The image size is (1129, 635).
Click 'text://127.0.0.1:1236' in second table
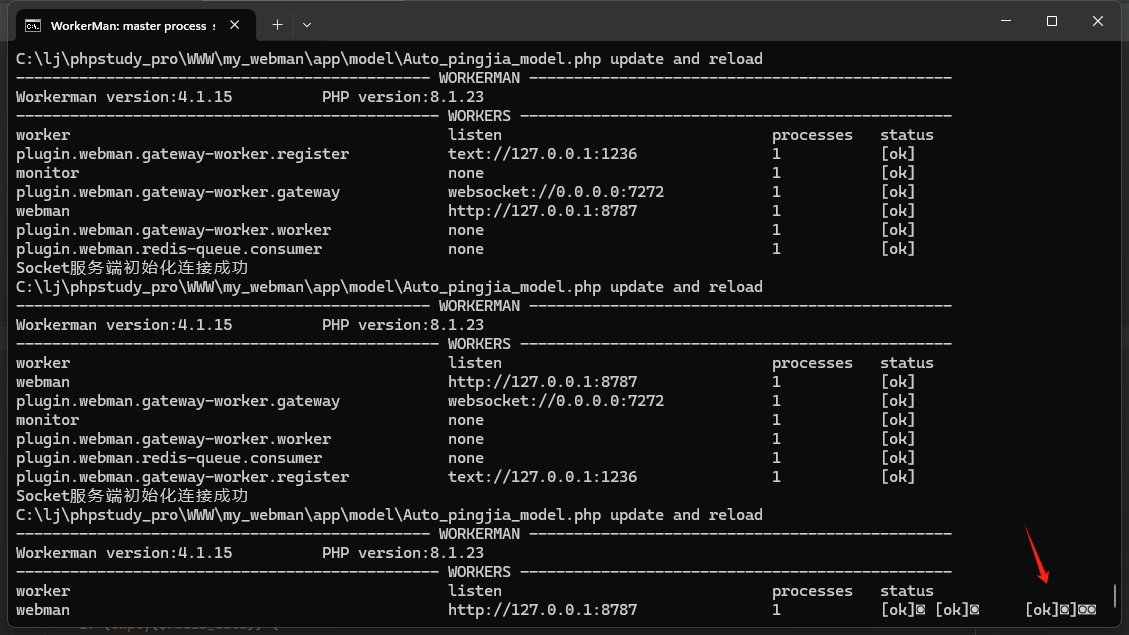542,477
